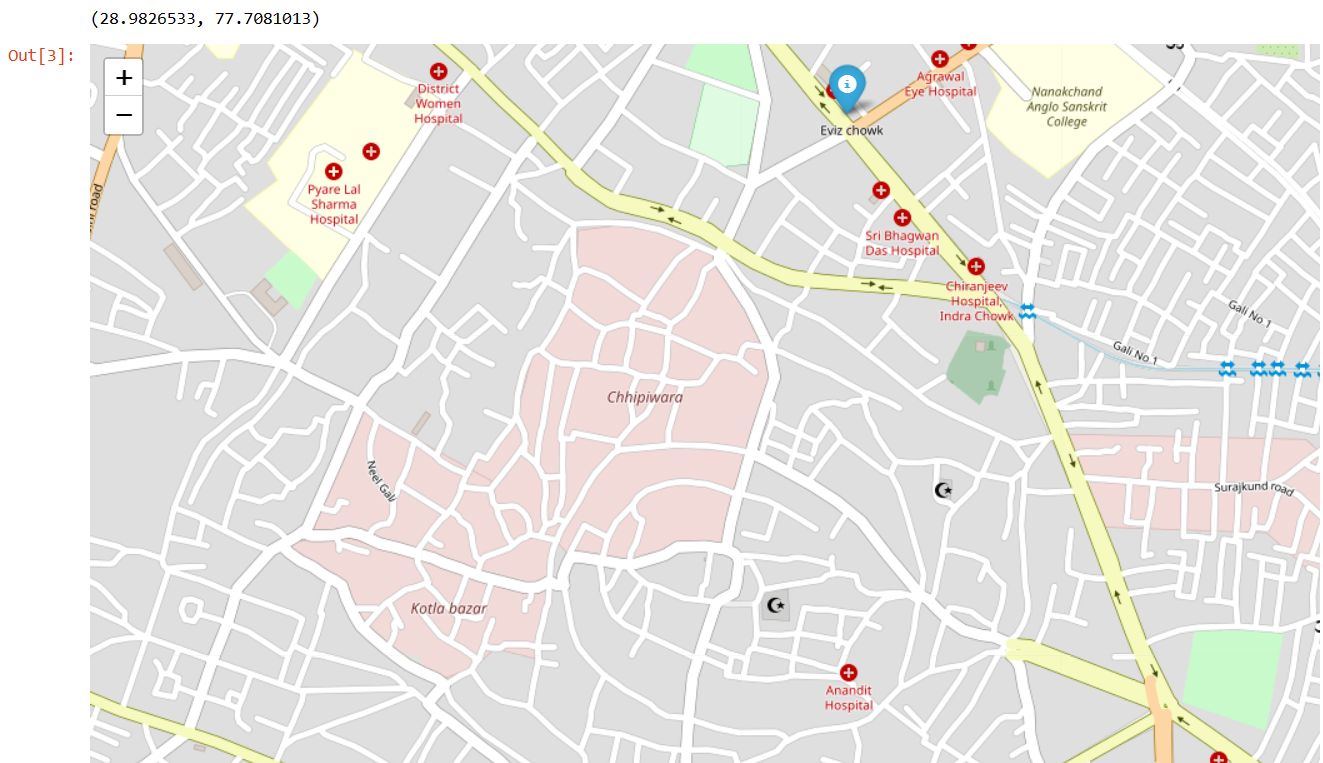
Task: Select the Nanakchand Anglo Sanskrit College label
Action: (x=1067, y=107)
